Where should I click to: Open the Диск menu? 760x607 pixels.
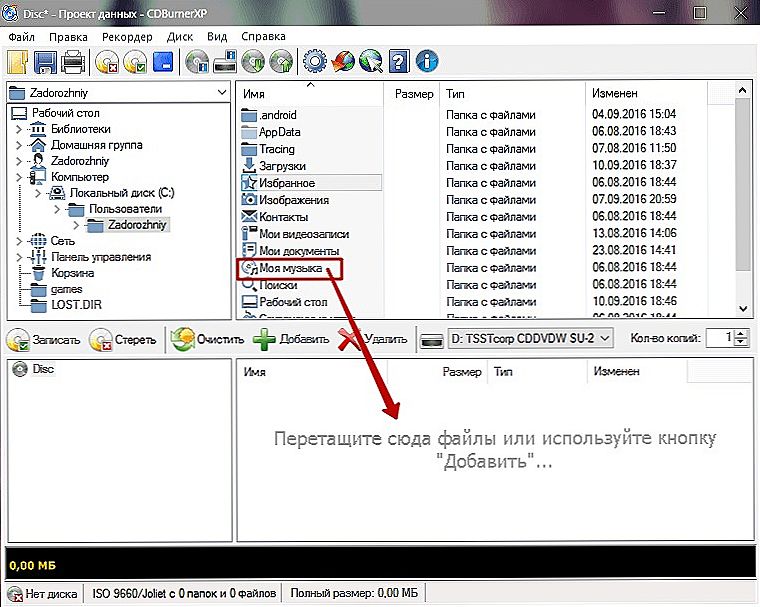pos(180,37)
